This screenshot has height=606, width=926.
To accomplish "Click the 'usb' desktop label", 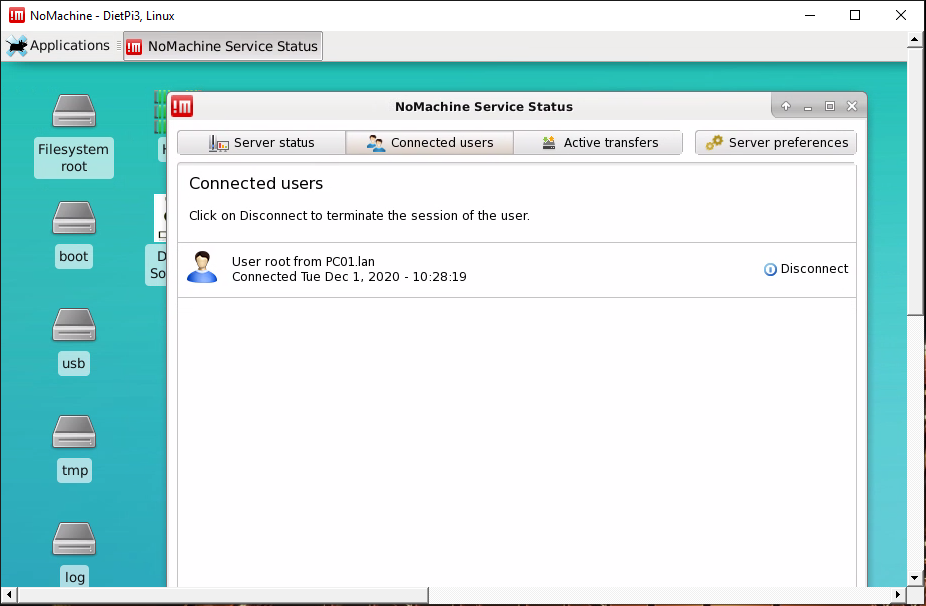I will (x=74, y=363).
